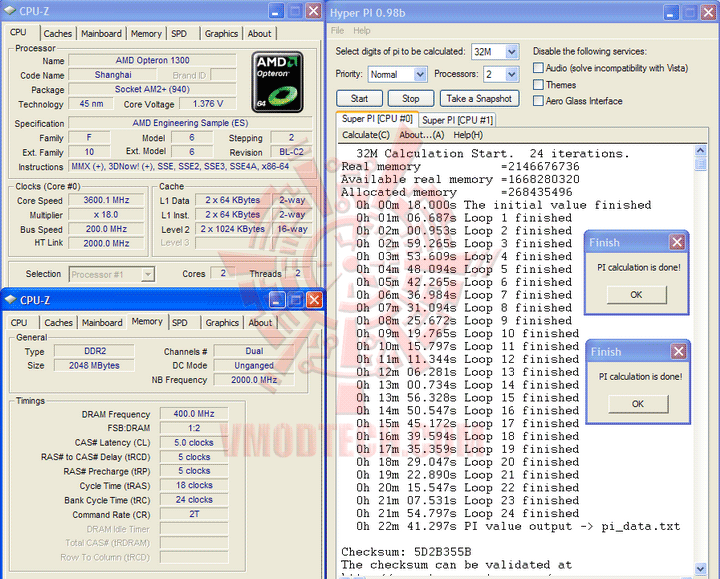Click the processor Name field AMD Opteron 1300
Screen dimensions: 720x579
152,60
